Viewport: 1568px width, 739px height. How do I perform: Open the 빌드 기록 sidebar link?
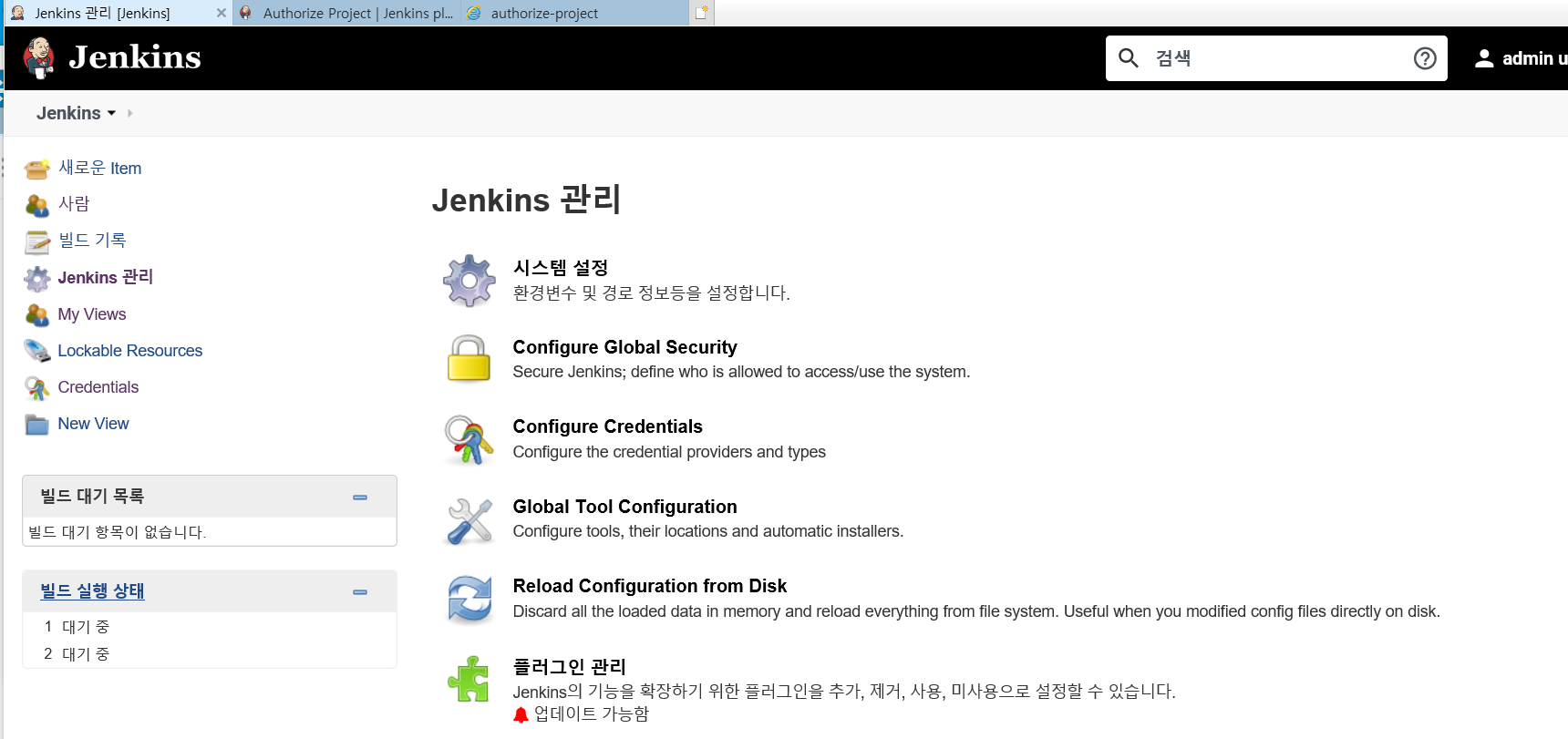92,241
